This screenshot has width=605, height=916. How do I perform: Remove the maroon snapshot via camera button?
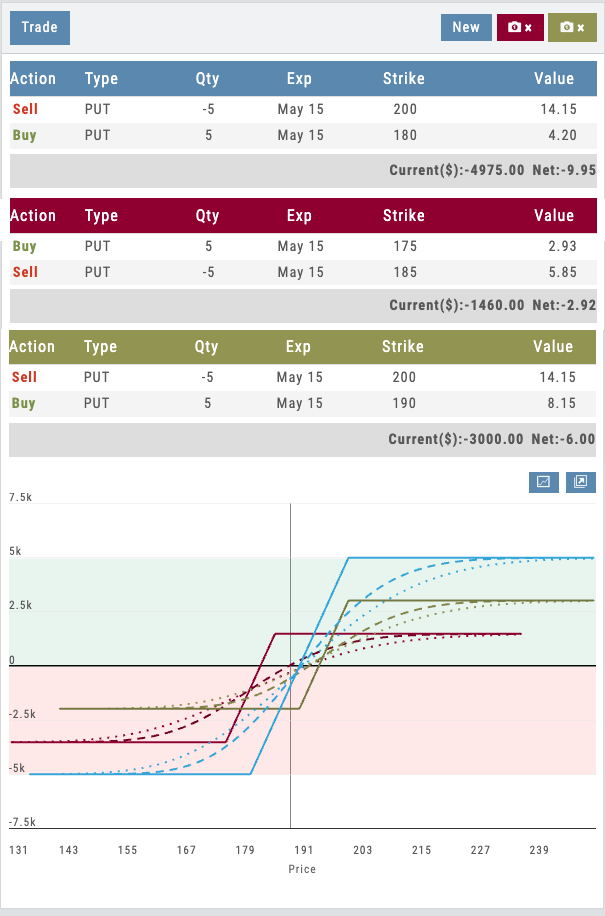coord(520,27)
